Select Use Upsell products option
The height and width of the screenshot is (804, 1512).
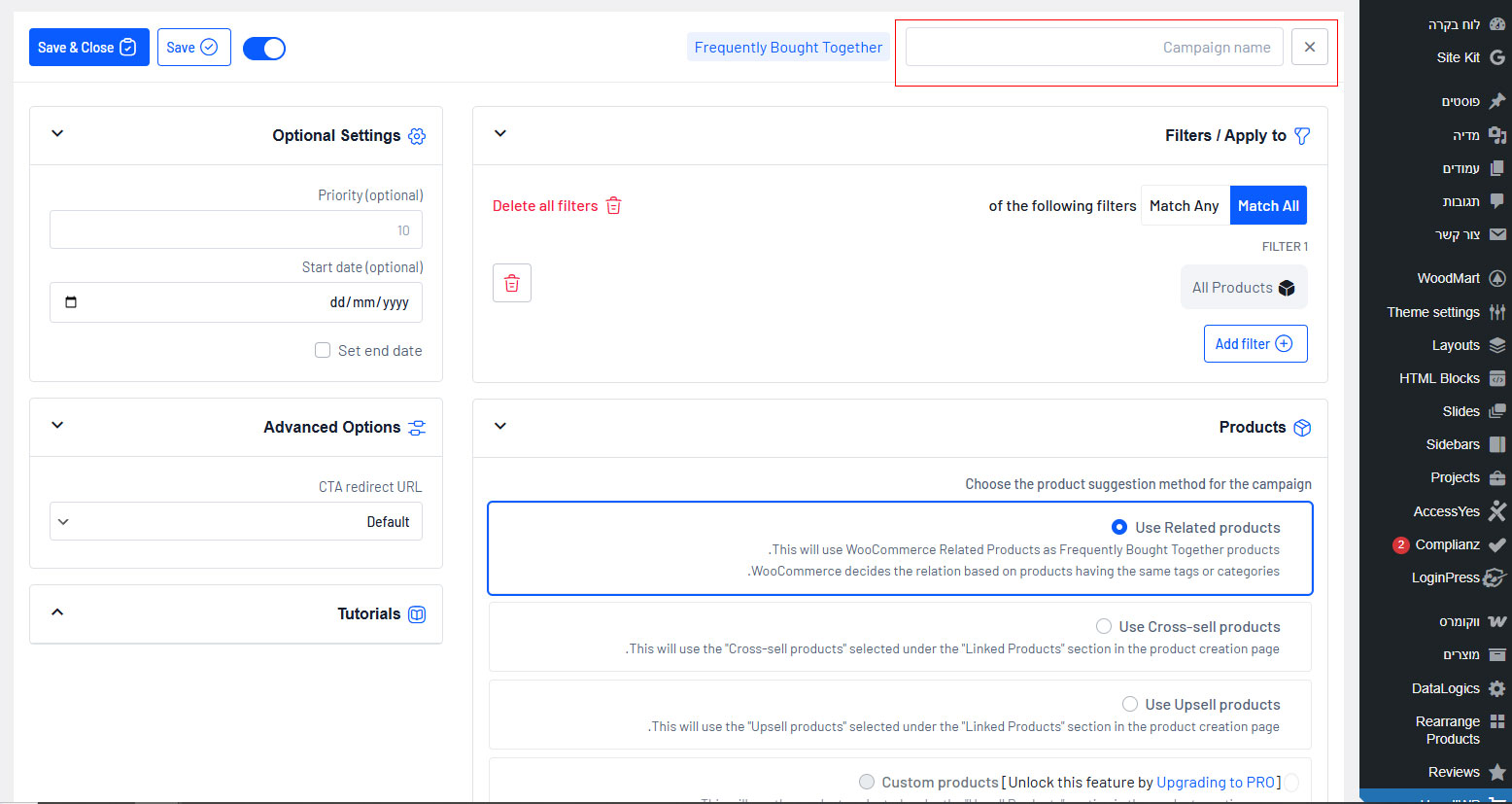(x=1130, y=704)
